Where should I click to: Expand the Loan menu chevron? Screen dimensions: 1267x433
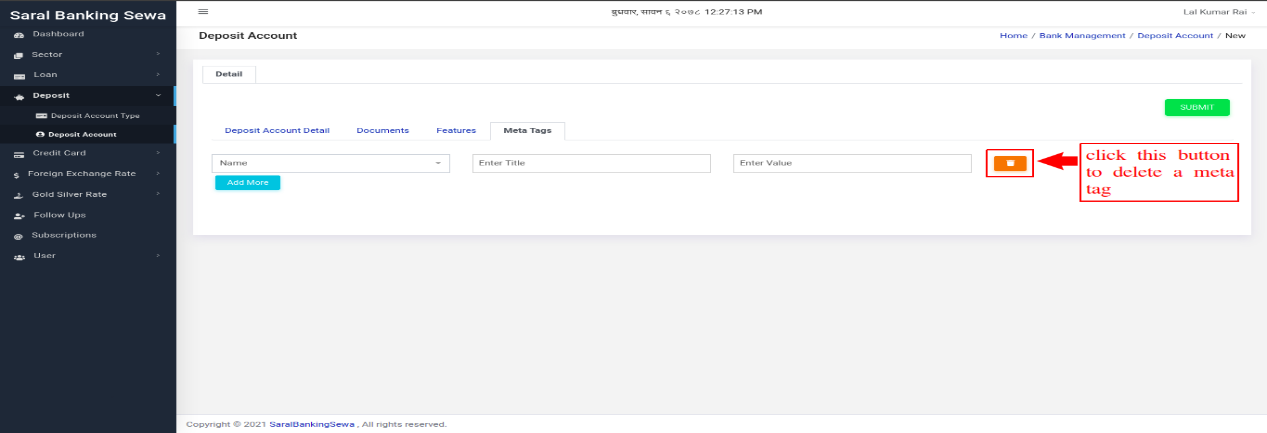tap(158, 74)
